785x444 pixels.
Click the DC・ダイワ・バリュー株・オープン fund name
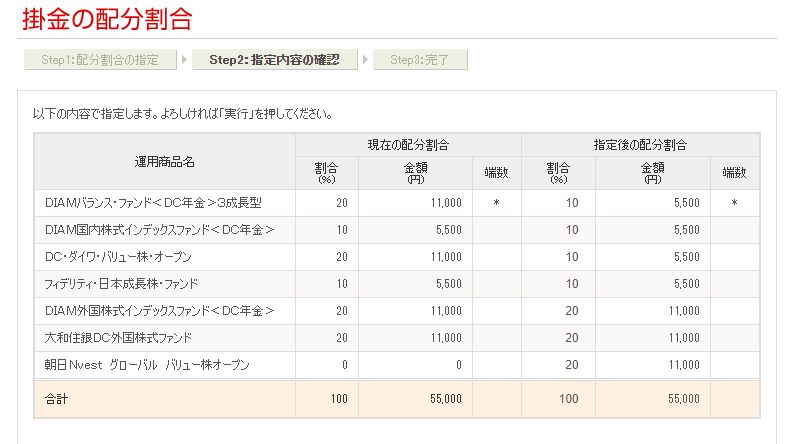point(118,257)
